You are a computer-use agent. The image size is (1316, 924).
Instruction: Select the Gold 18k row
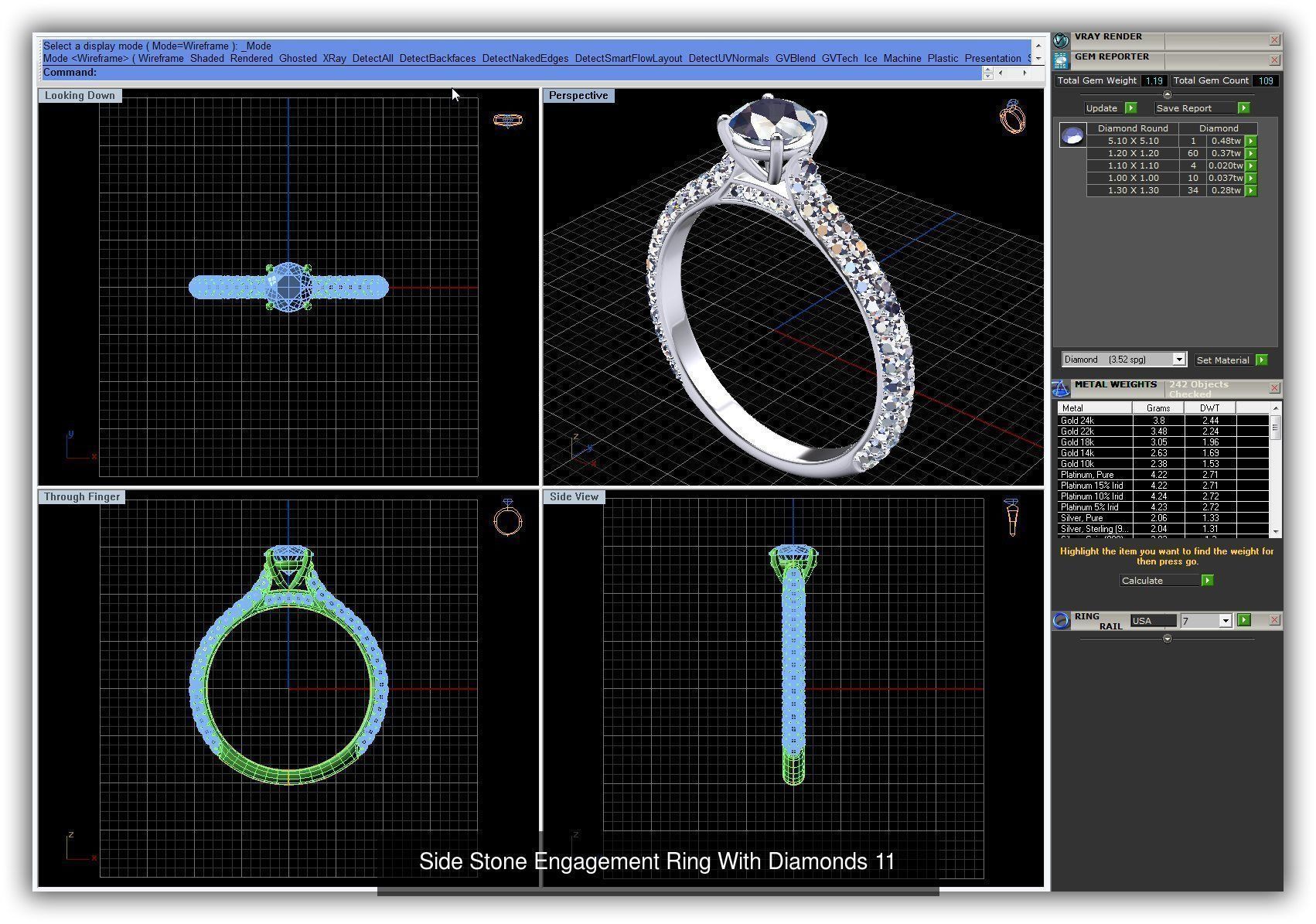[x=1163, y=442]
